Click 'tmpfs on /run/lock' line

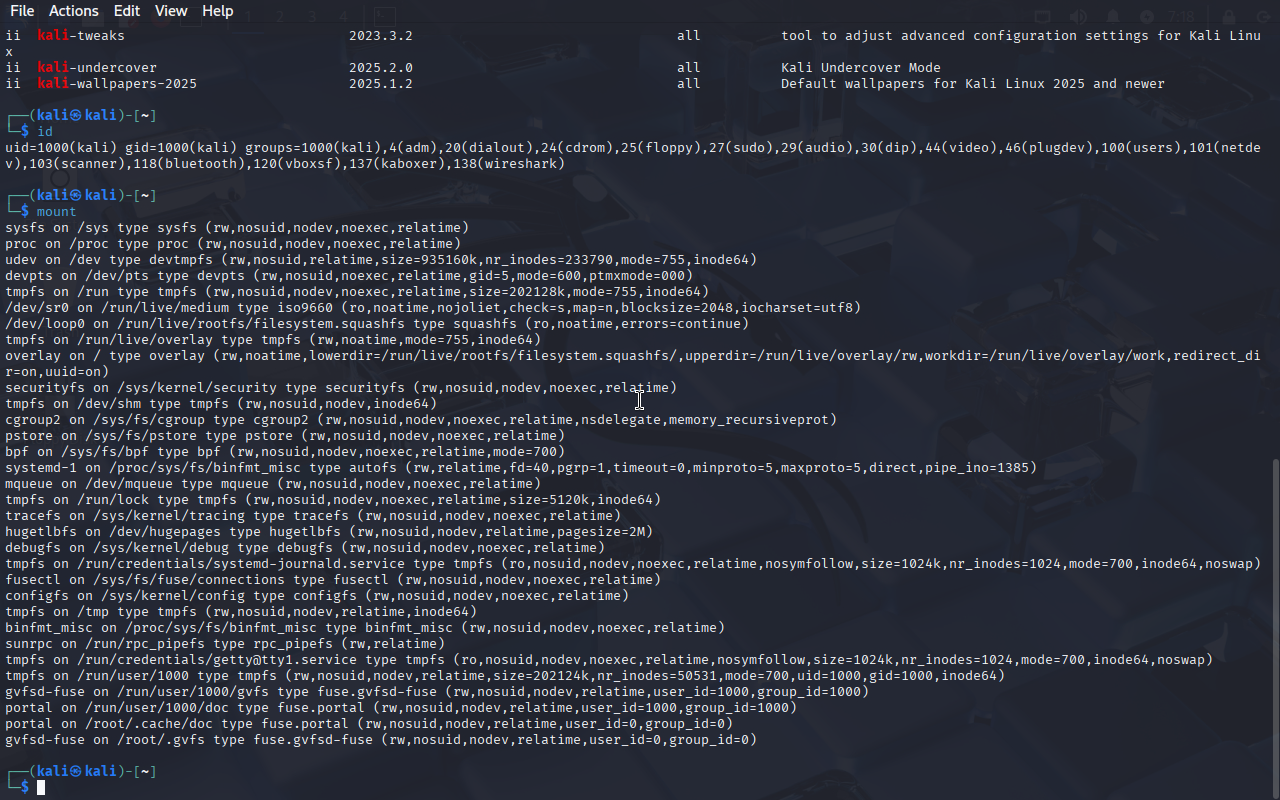(x=333, y=499)
